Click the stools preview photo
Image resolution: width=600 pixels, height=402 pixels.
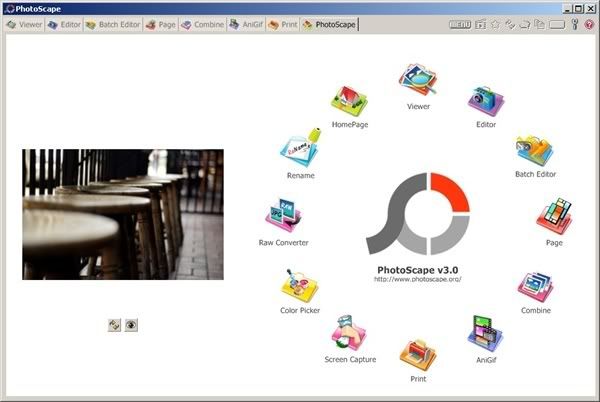click(123, 214)
